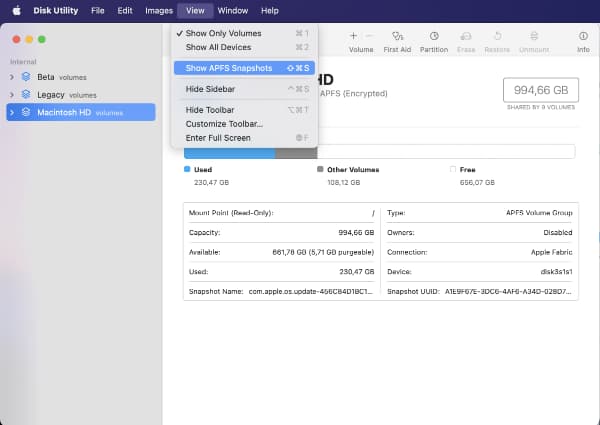
Task: Click the Free space GB value
Action: [477, 182]
